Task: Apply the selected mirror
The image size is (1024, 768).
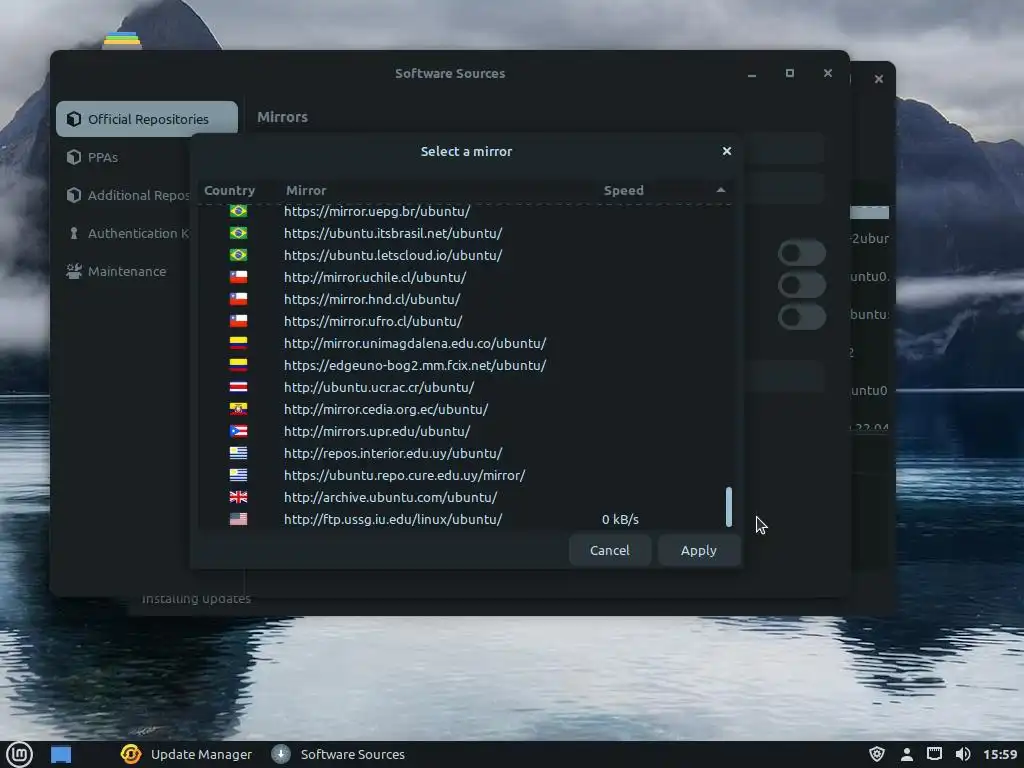Action: pyautogui.click(x=699, y=551)
